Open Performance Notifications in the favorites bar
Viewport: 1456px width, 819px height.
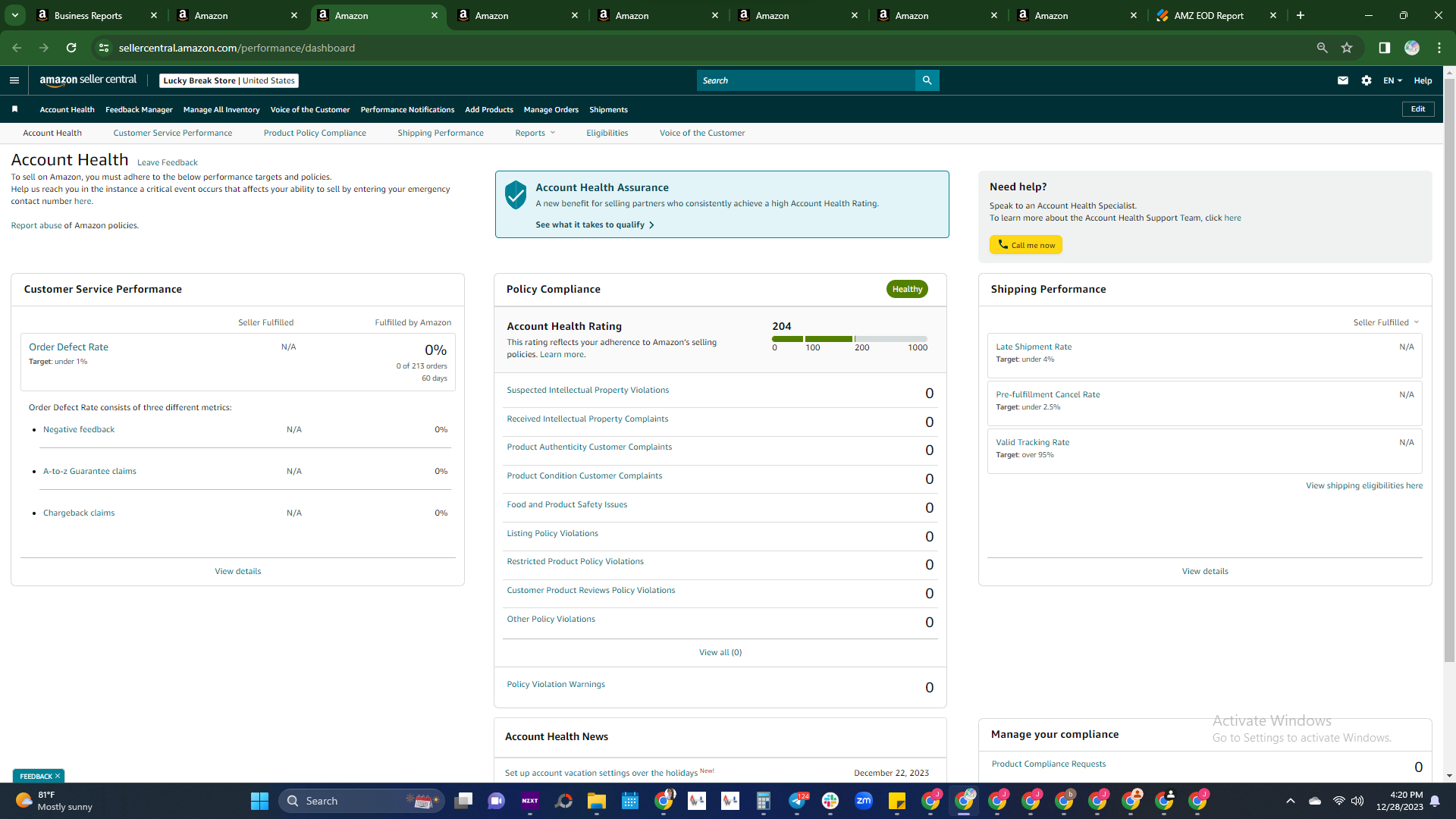pyautogui.click(x=407, y=109)
